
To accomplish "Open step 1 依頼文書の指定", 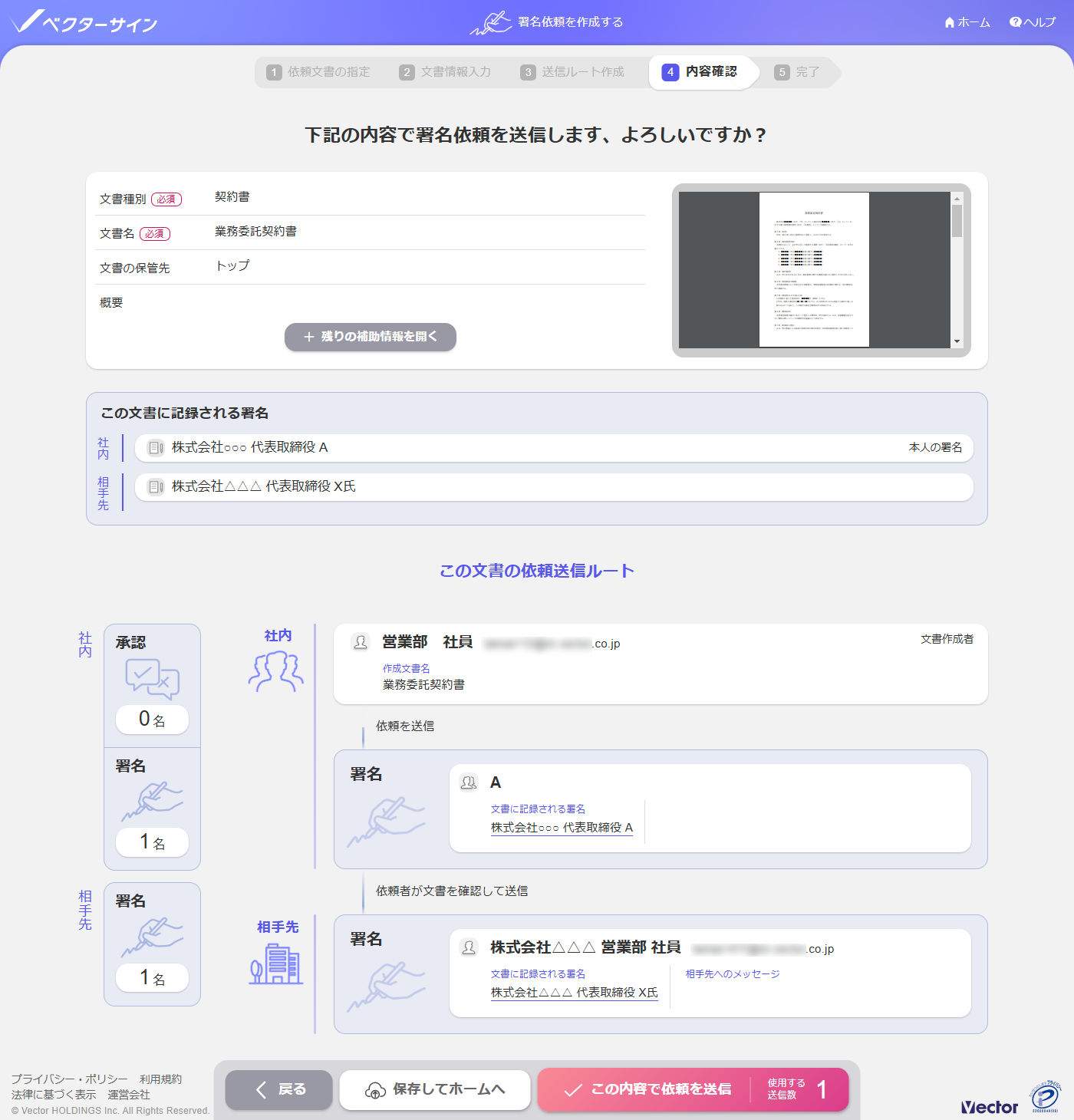I will point(318,72).
